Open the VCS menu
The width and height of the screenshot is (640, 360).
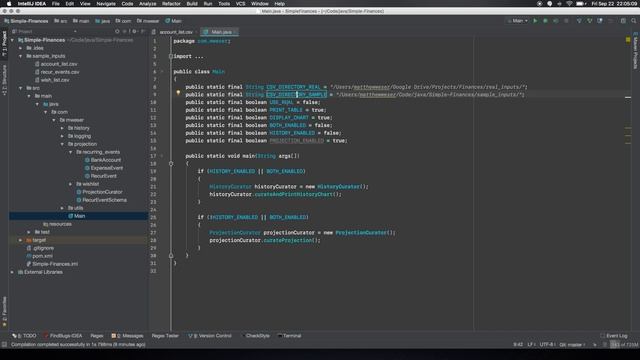pyautogui.click(x=240, y=4)
